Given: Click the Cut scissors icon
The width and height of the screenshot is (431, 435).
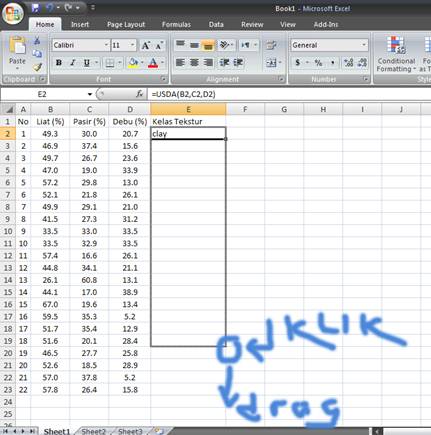Looking at the screenshot, I should tap(37, 41).
